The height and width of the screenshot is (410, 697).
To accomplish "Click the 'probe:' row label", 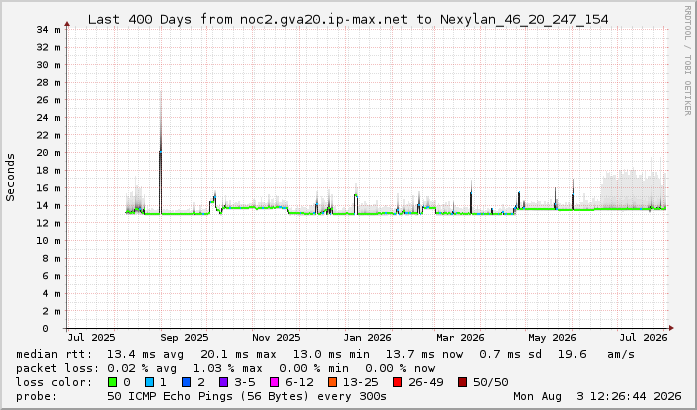I will (x=37, y=396).
